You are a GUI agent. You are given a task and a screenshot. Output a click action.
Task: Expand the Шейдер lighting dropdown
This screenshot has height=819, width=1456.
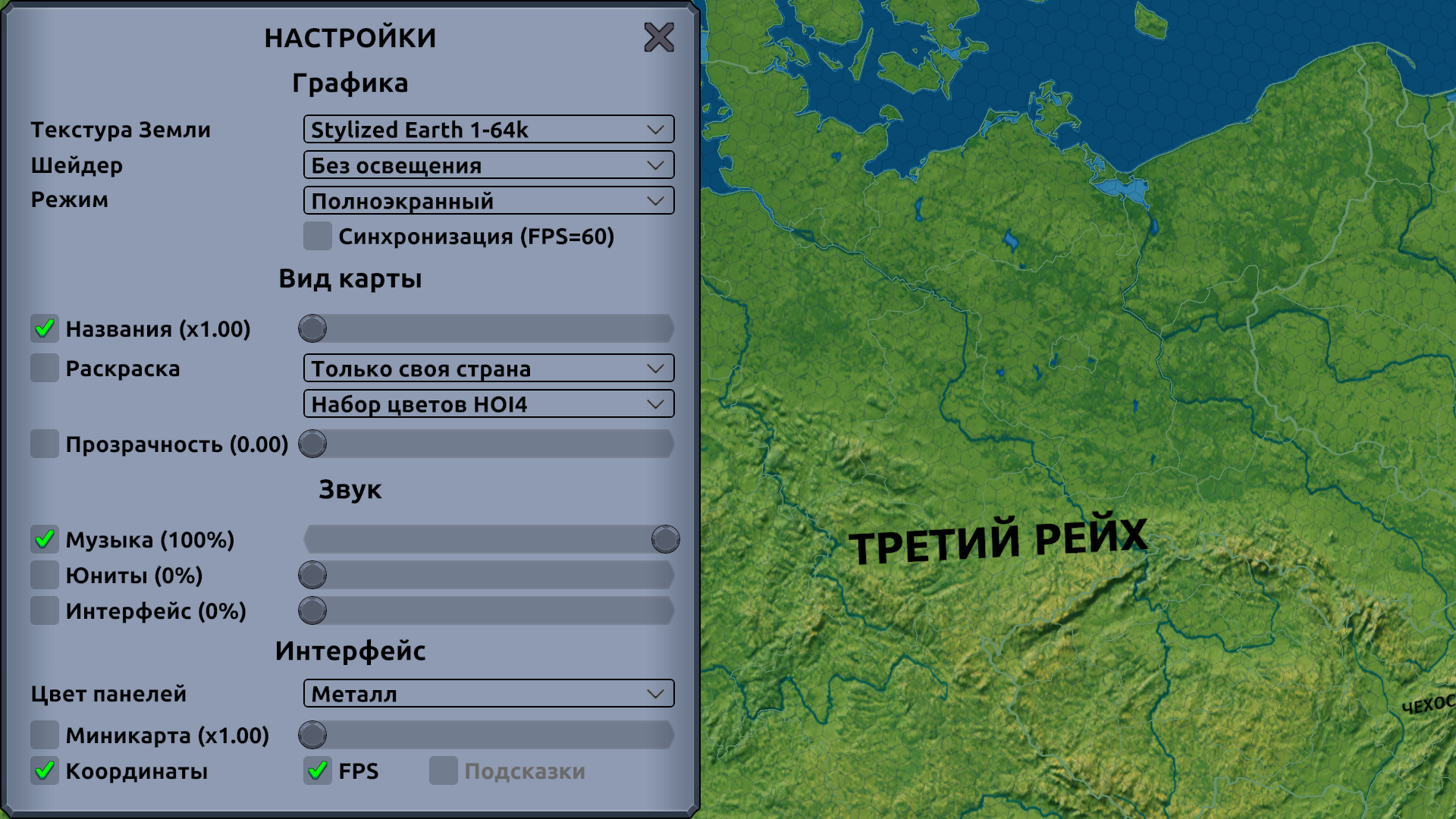pyautogui.click(x=488, y=165)
